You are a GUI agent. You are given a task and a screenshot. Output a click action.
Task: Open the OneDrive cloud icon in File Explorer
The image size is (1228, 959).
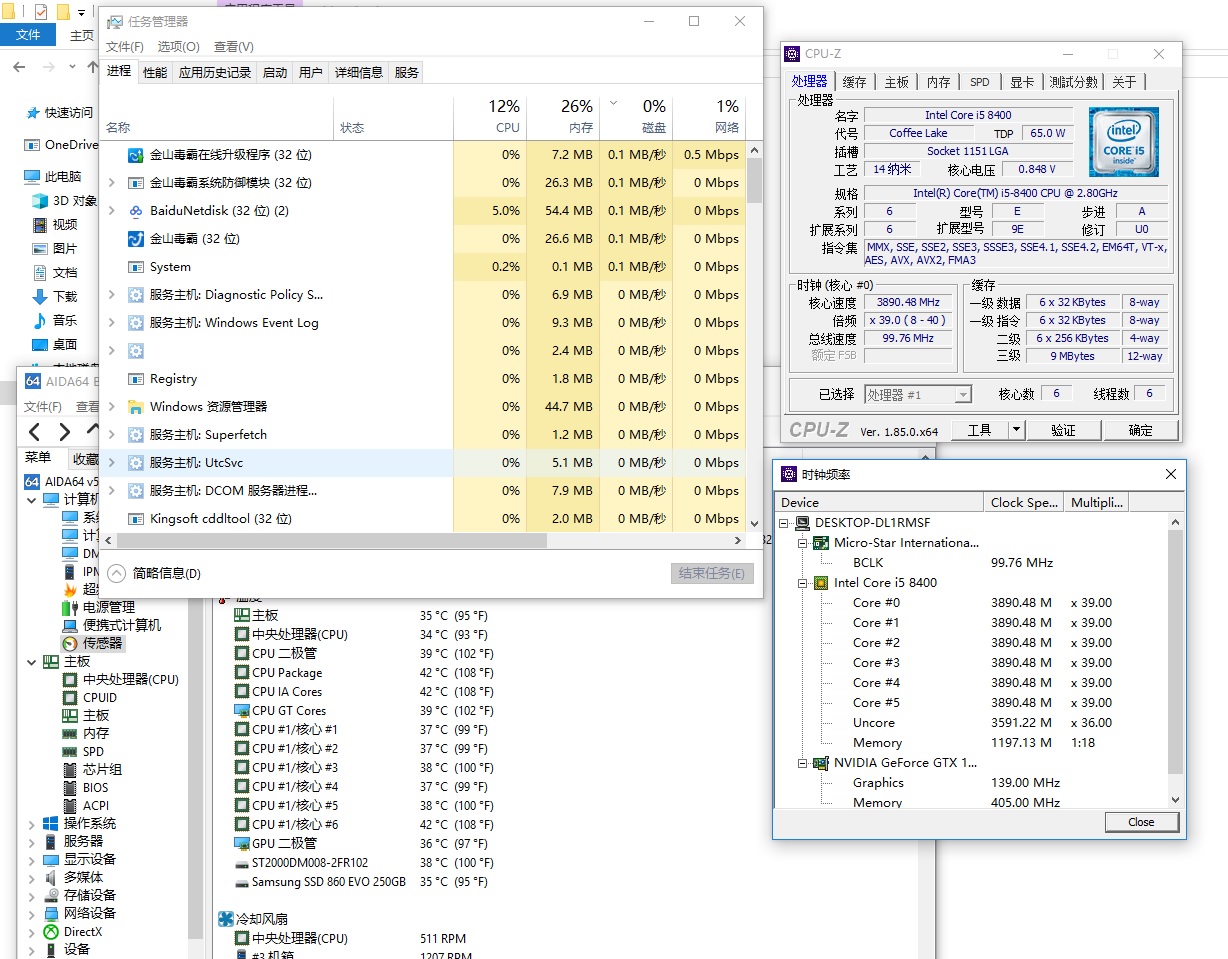[33, 144]
